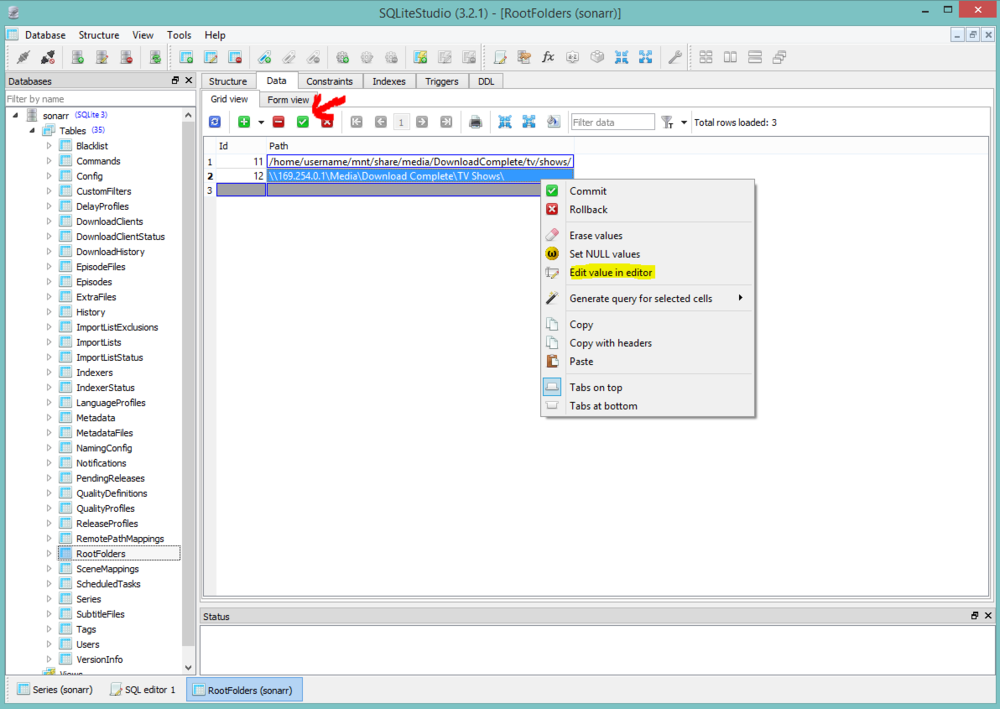The image size is (1000, 709).
Task: Click the green commit checkmark in toolbar
Action: click(302, 122)
